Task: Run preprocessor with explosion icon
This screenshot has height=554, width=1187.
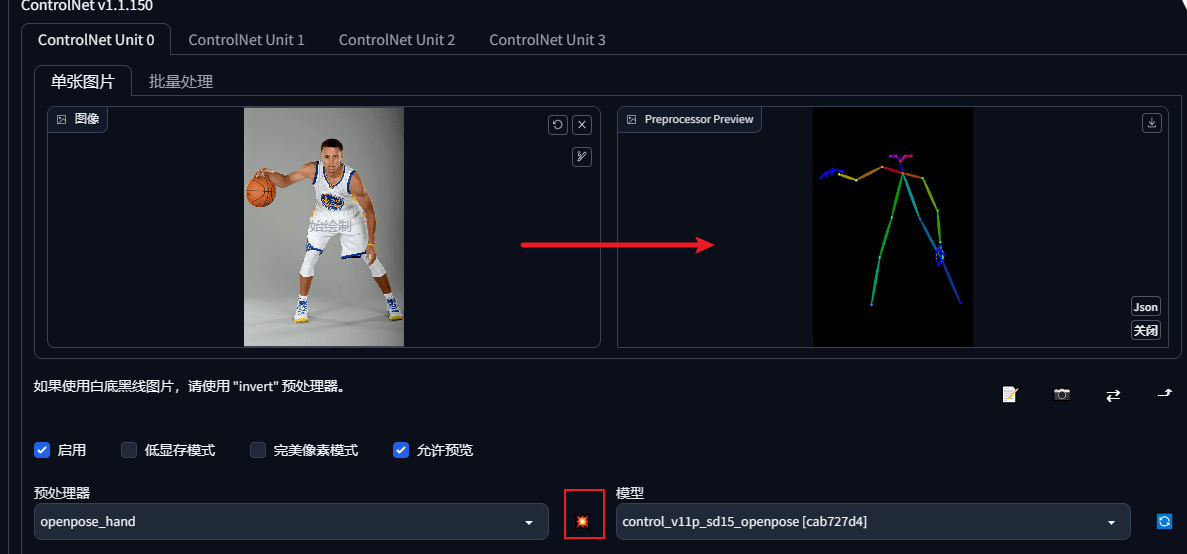Action: point(583,521)
